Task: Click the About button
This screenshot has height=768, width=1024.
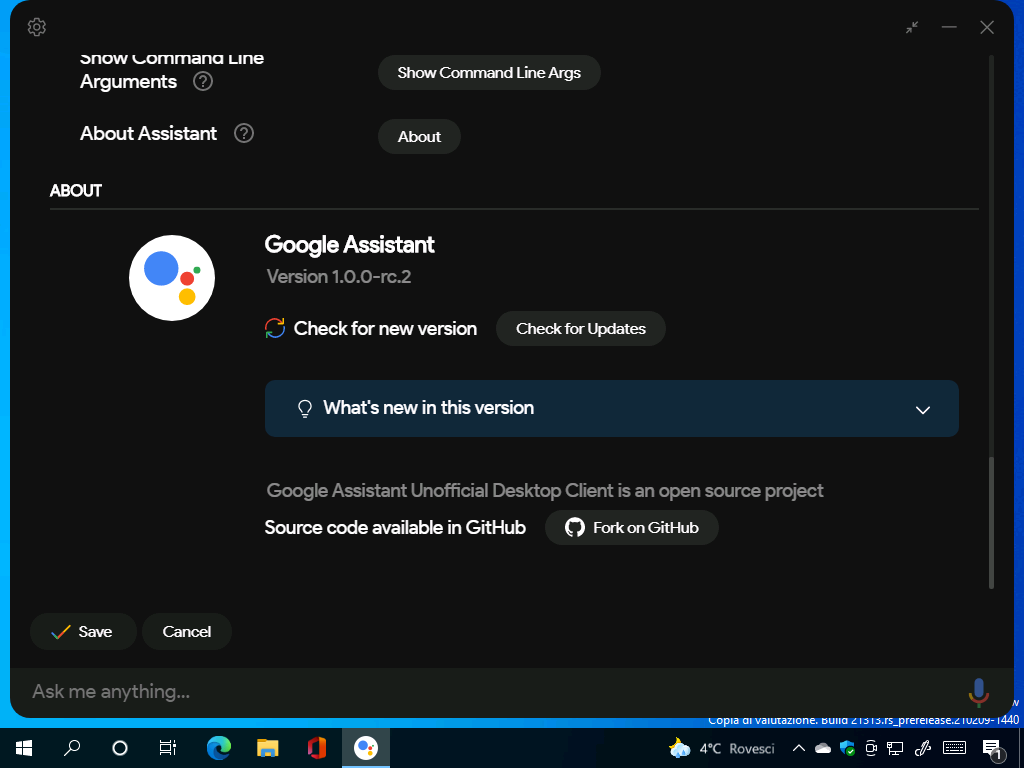Action: click(x=419, y=136)
